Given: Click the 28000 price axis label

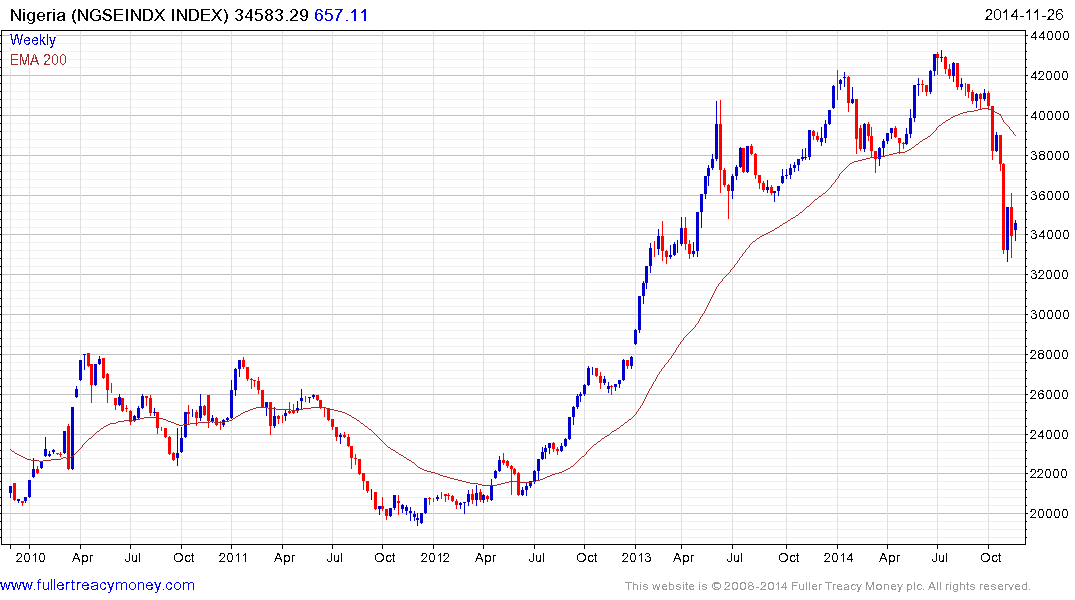Looking at the screenshot, I should (1049, 355).
